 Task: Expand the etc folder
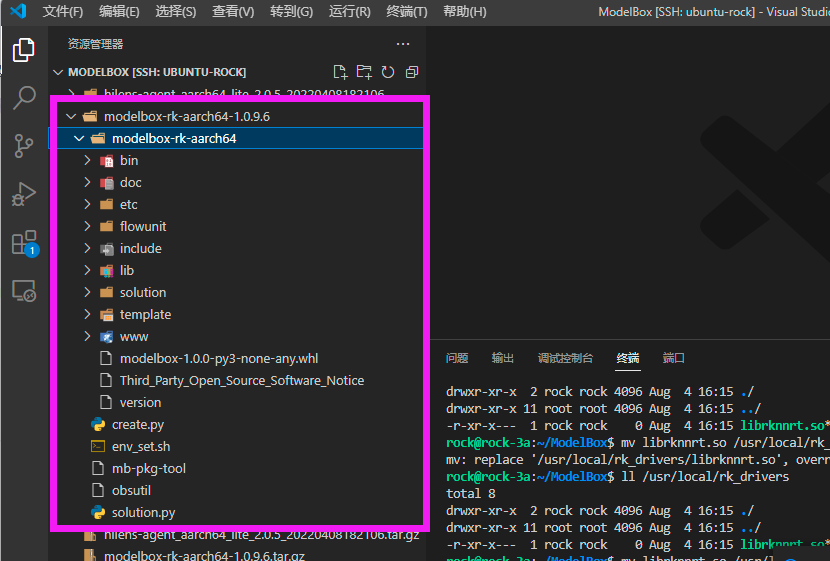(x=88, y=204)
